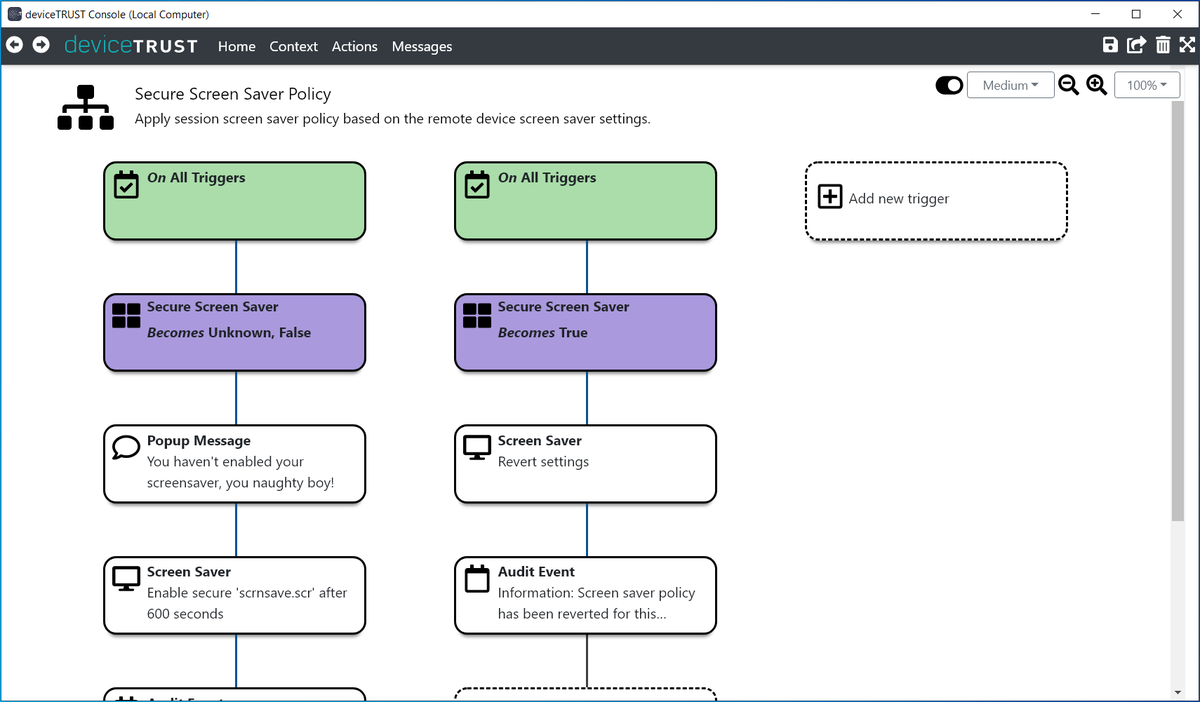1200x702 pixels.
Task: Click calendar-check icon in left On All Triggers
Action: (x=126, y=185)
